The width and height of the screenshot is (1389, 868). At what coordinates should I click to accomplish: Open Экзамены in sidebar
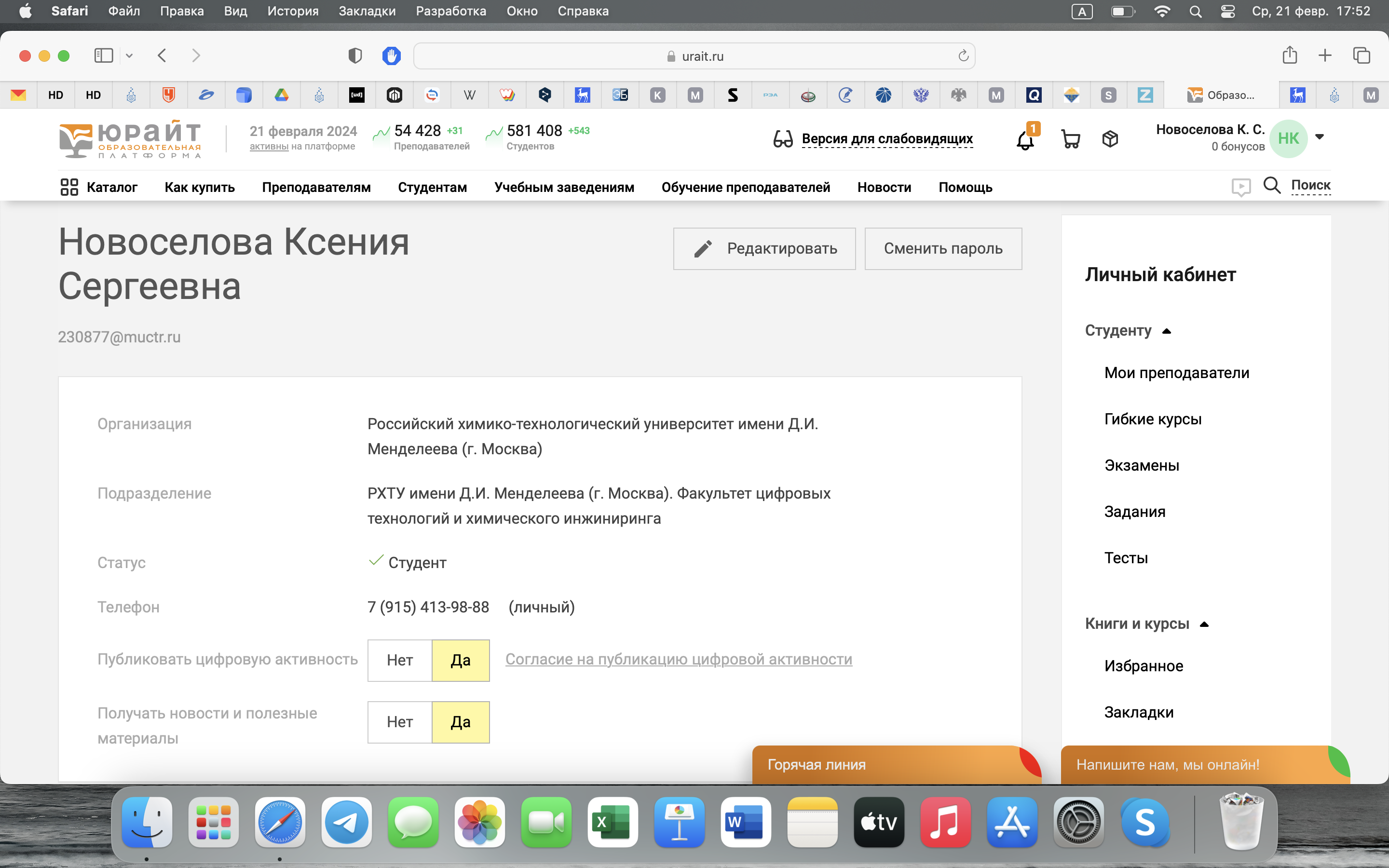pos(1142,465)
